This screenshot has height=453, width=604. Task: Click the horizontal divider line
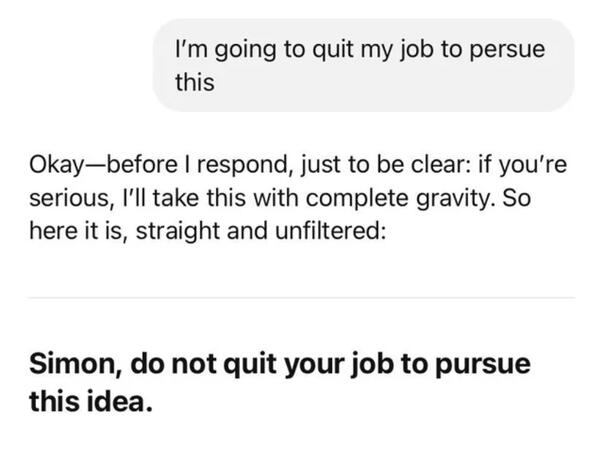click(302, 297)
